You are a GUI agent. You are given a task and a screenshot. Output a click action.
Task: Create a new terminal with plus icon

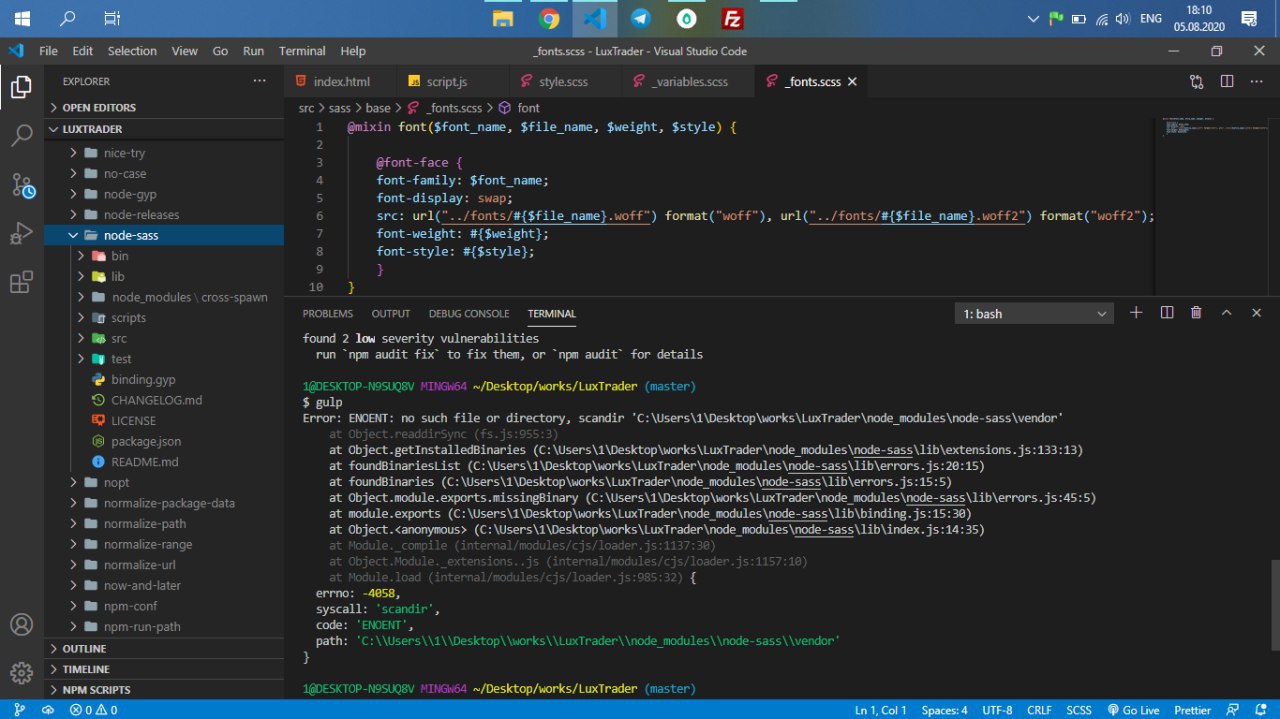[x=1136, y=313]
